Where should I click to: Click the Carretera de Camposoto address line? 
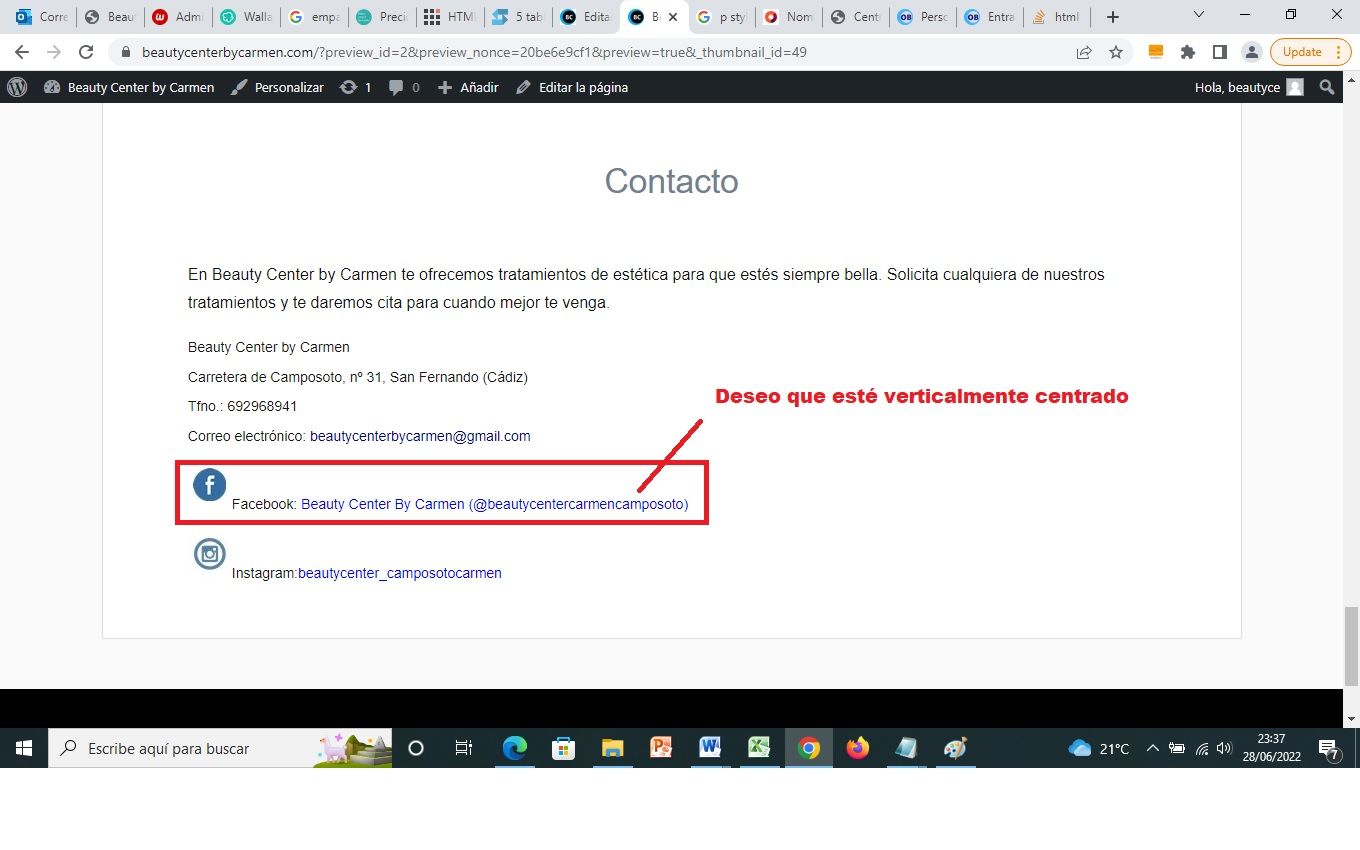pos(358,377)
